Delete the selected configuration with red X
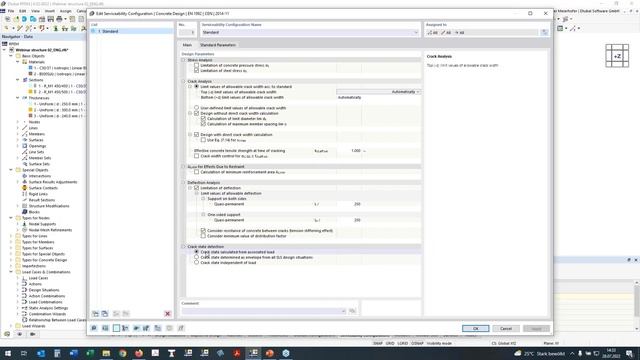 coord(167,313)
